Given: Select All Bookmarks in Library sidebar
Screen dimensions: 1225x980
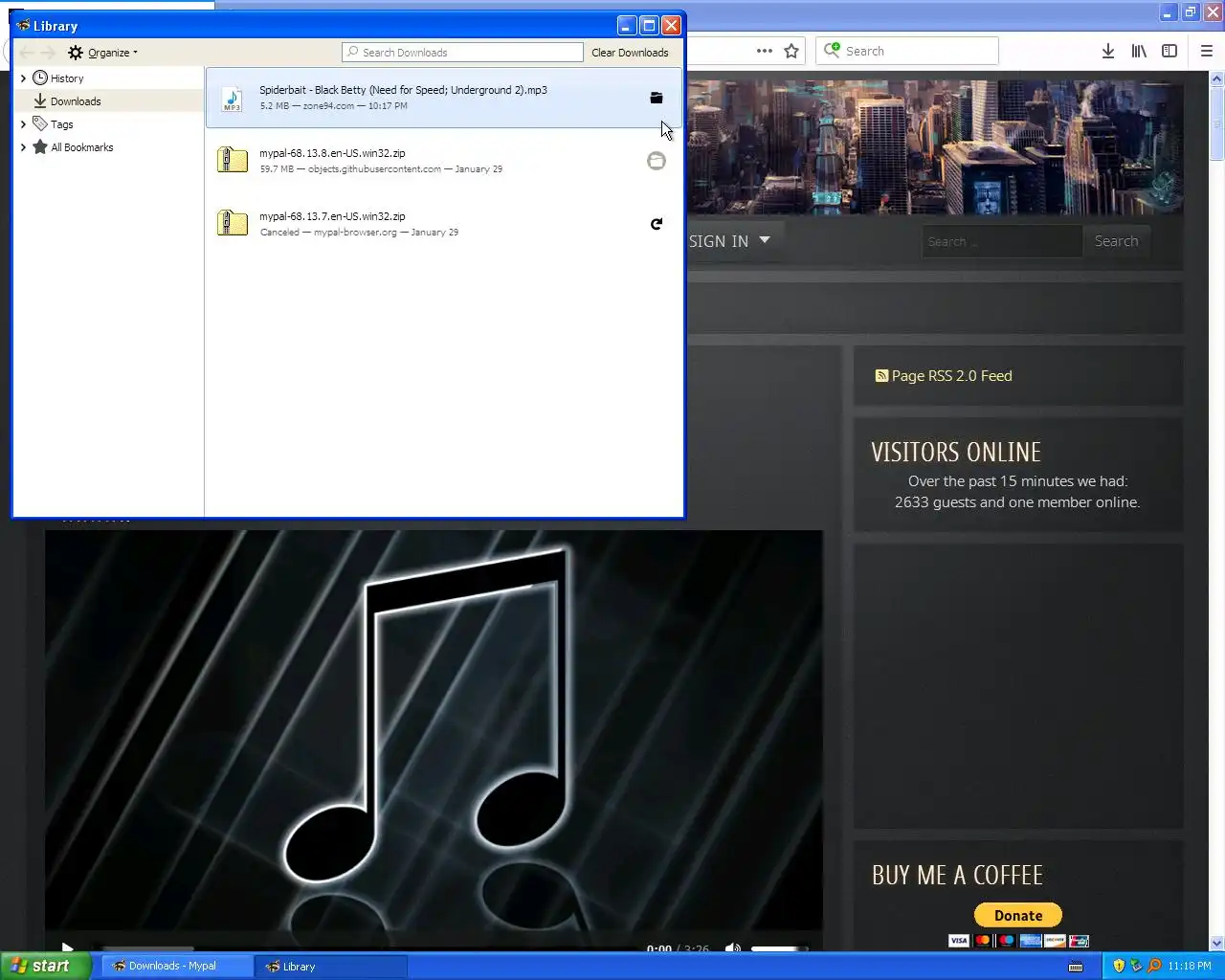Looking at the screenshot, I should [x=81, y=147].
